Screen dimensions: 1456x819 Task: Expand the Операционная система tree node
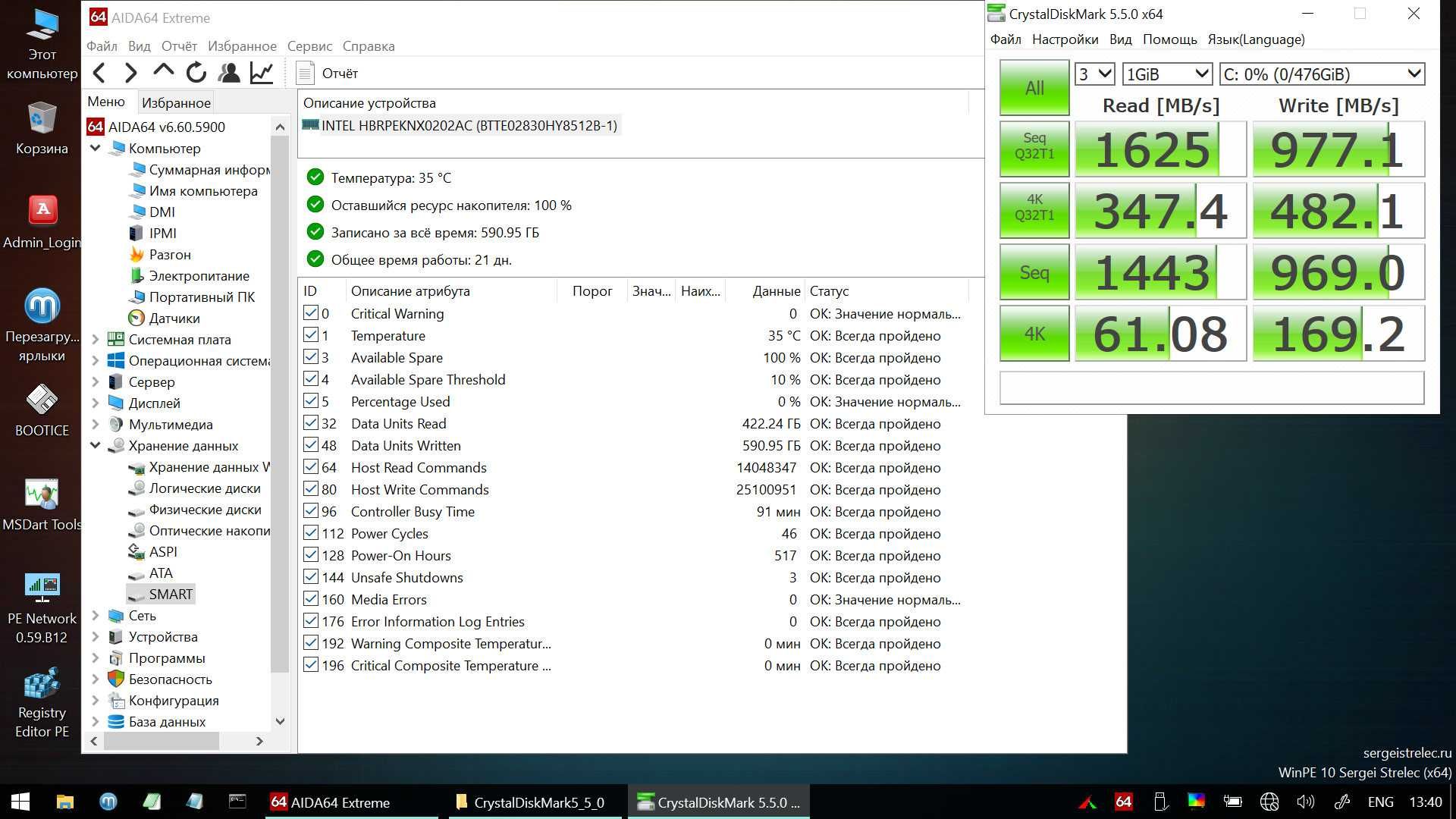click(x=96, y=360)
